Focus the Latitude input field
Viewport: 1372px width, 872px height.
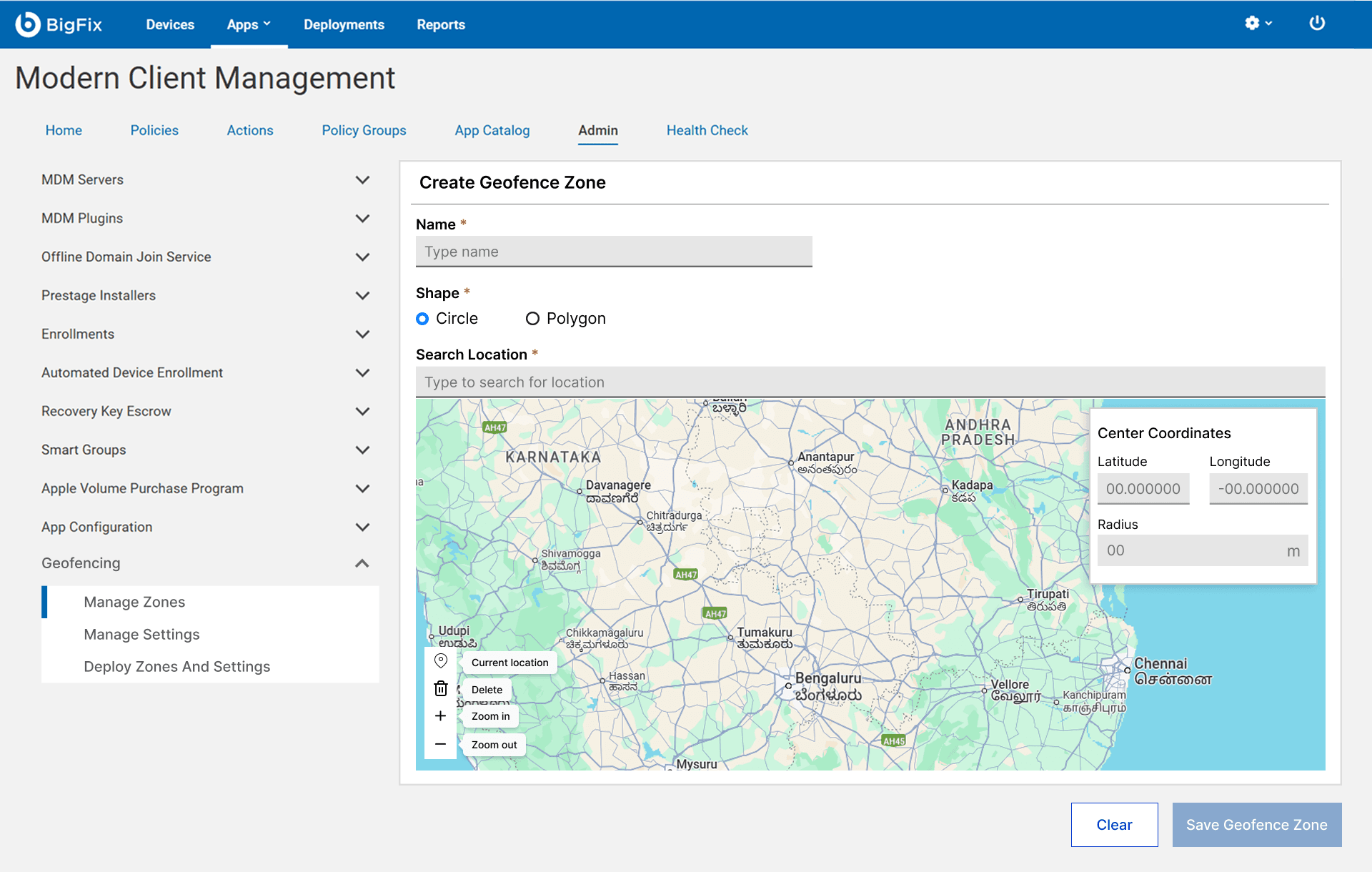pyautogui.click(x=1143, y=489)
